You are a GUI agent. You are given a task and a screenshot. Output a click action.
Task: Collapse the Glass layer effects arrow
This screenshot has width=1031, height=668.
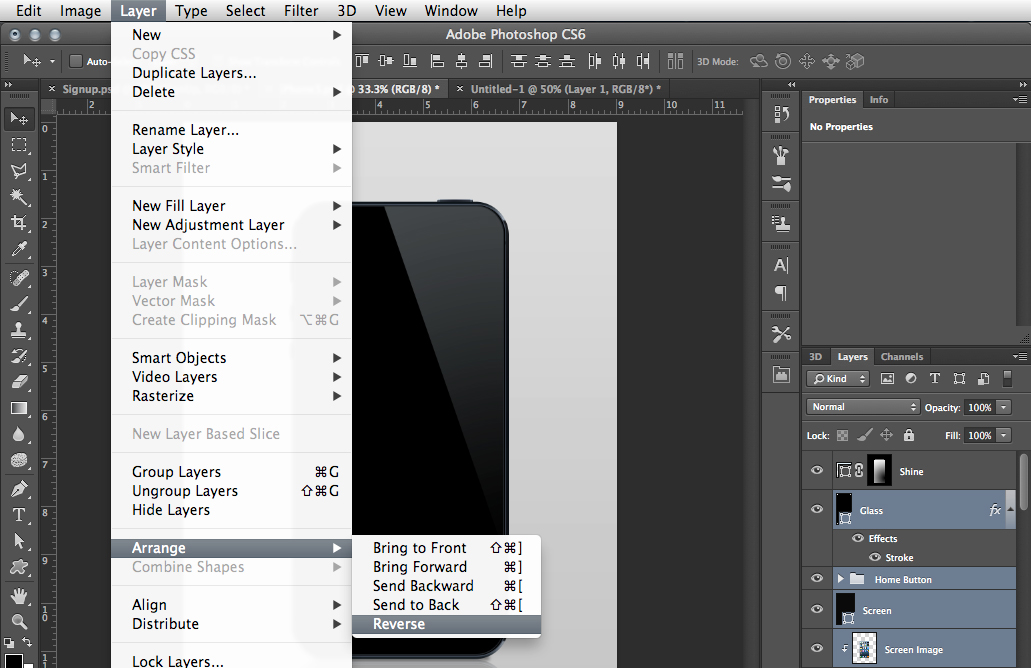(x=1011, y=509)
